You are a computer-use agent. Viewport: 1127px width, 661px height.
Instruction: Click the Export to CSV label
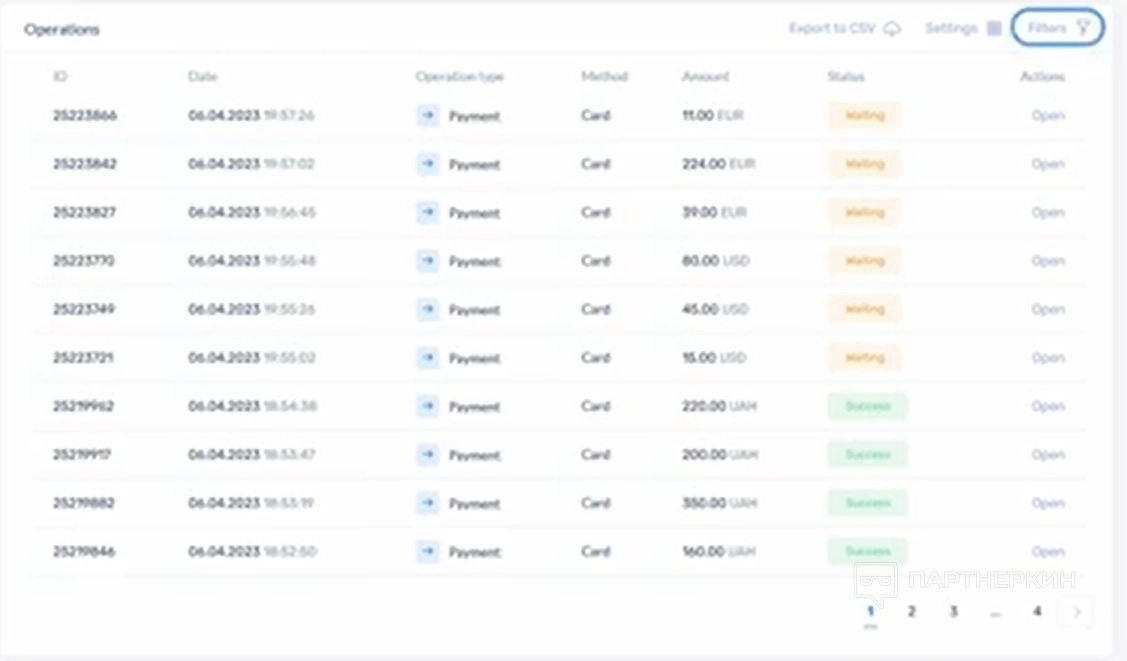tap(832, 28)
